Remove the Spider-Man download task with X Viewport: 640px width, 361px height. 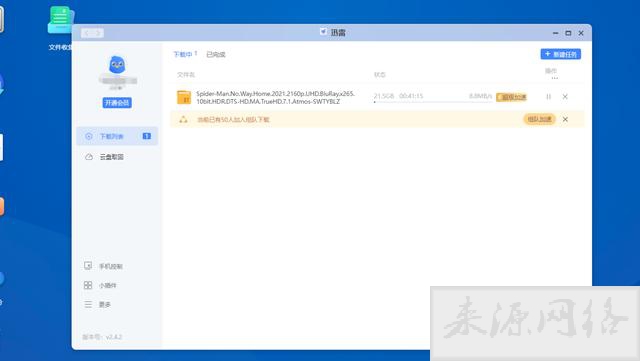565,97
